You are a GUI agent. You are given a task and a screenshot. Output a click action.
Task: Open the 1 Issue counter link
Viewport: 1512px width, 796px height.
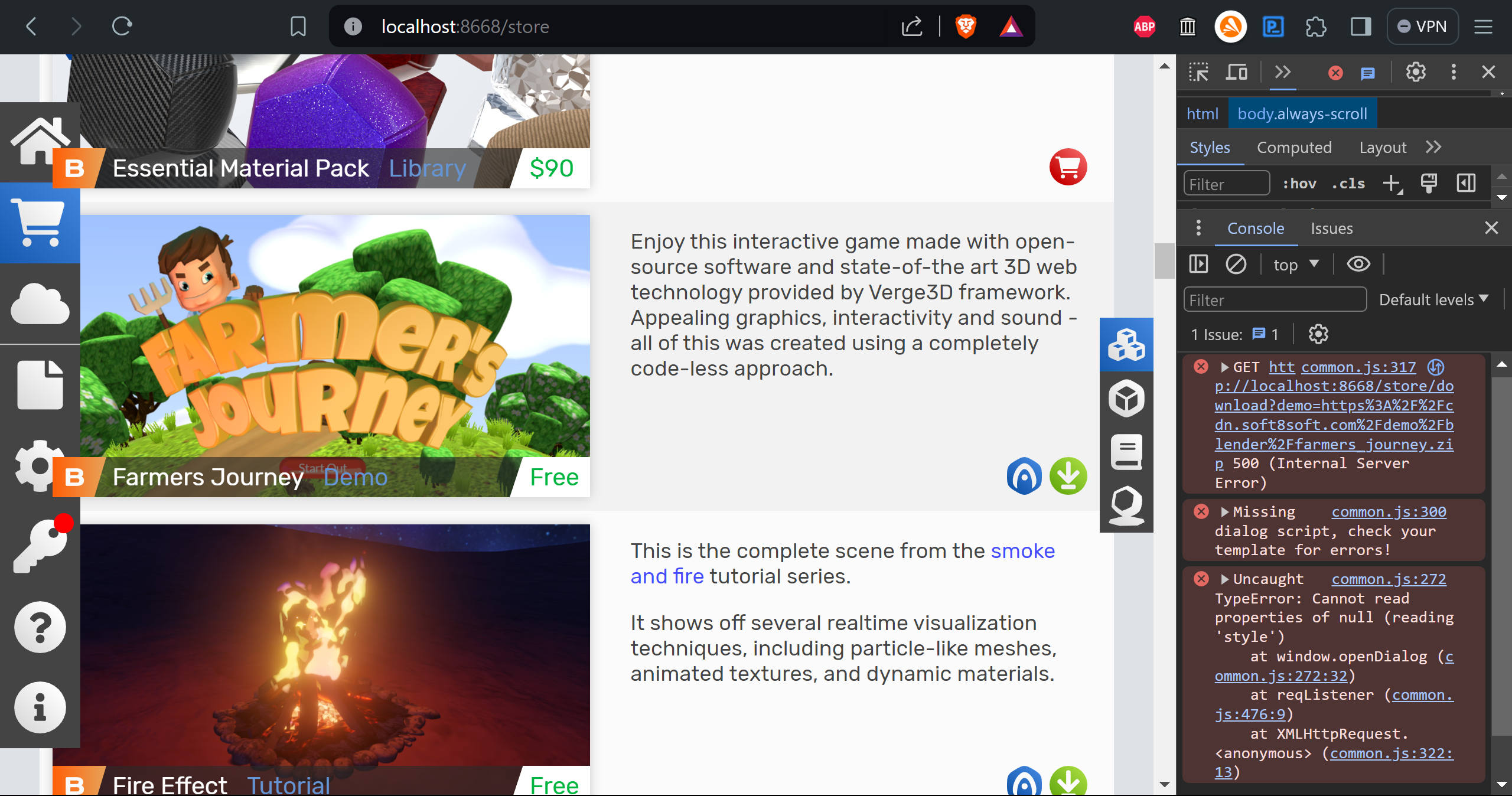[1234, 335]
